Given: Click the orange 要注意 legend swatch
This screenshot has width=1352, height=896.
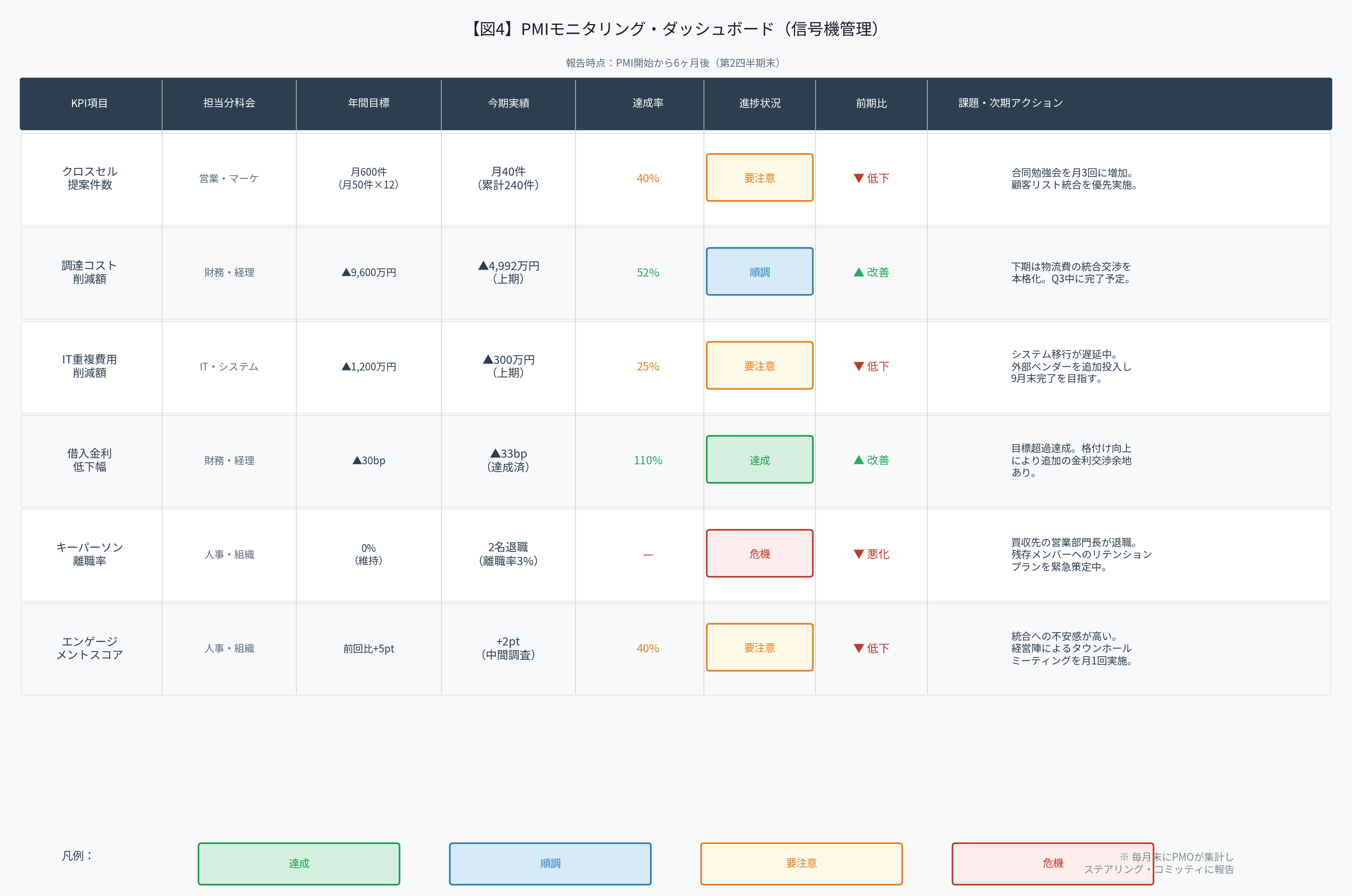Looking at the screenshot, I should coord(801,863).
